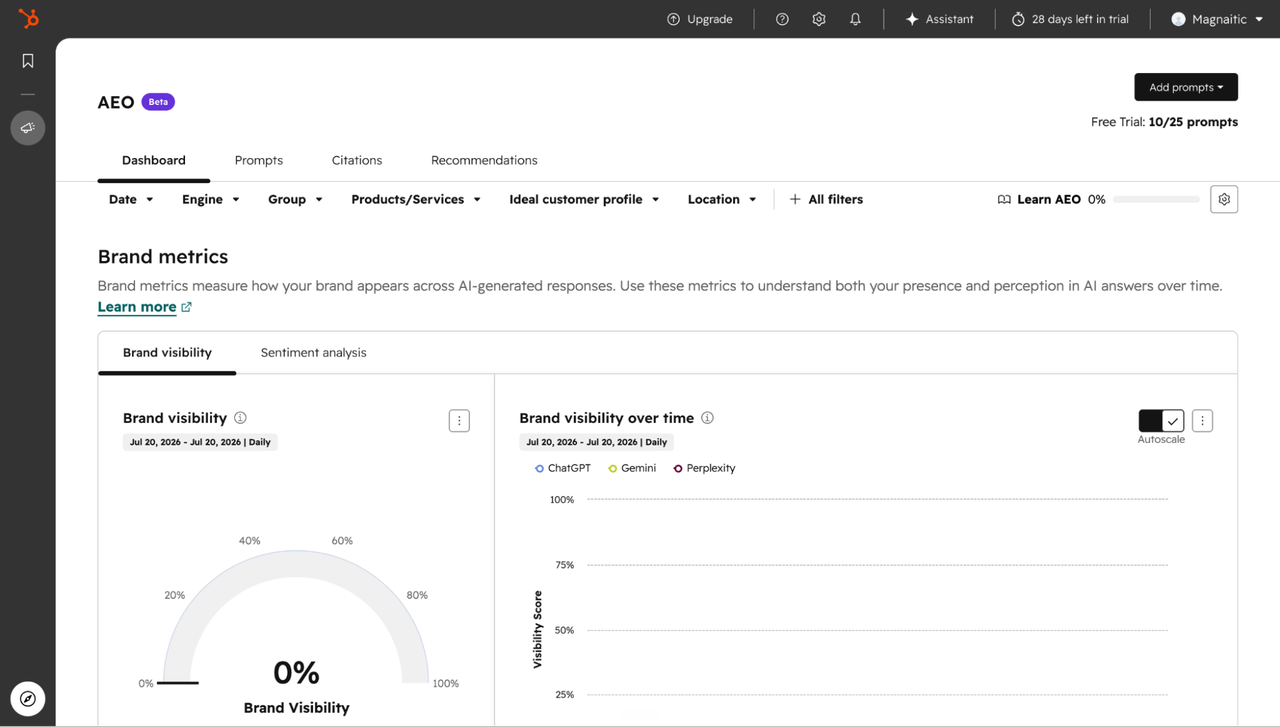1280x727 pixels.
Task: Click info icon beside Brand visibility title
Action: click(240, 418)
